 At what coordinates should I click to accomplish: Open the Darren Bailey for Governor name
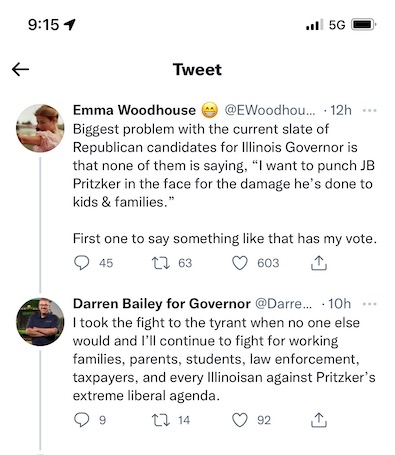click(162, 304)
